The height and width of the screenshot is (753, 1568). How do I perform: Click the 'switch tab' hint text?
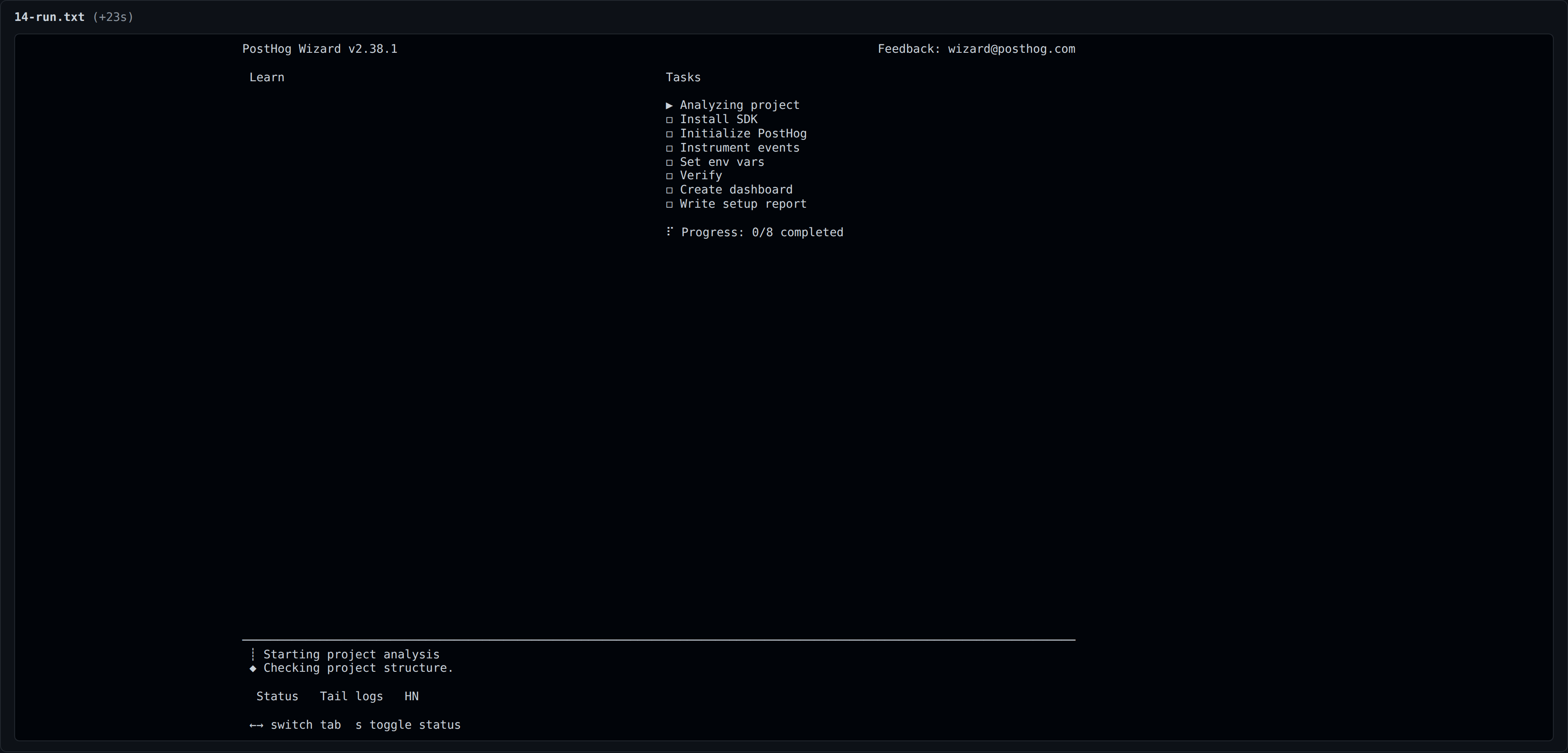pyautogui.click(x=306, y=725)
